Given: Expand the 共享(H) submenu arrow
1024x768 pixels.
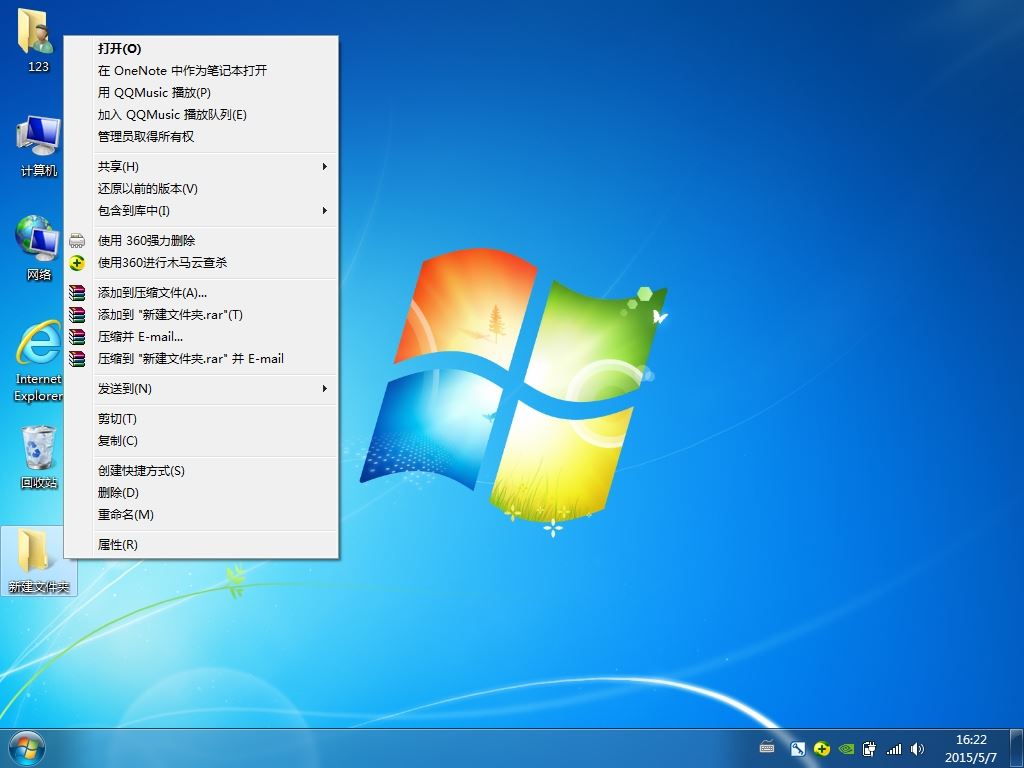Looking at the screenshot, I should coord(325,167).
